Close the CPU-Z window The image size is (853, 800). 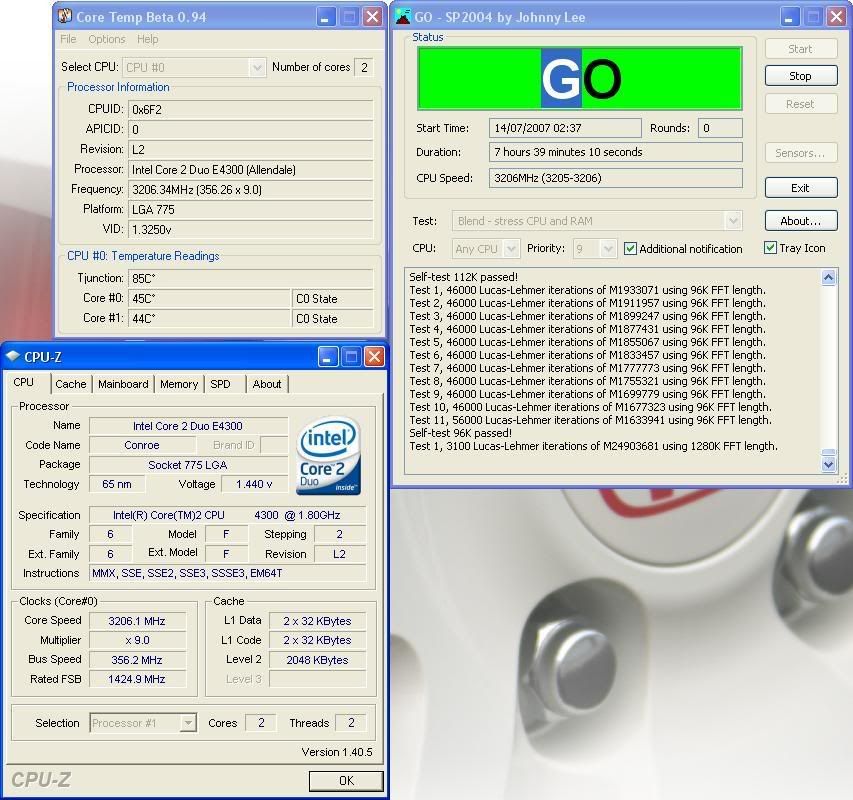(x=374, y=357)
